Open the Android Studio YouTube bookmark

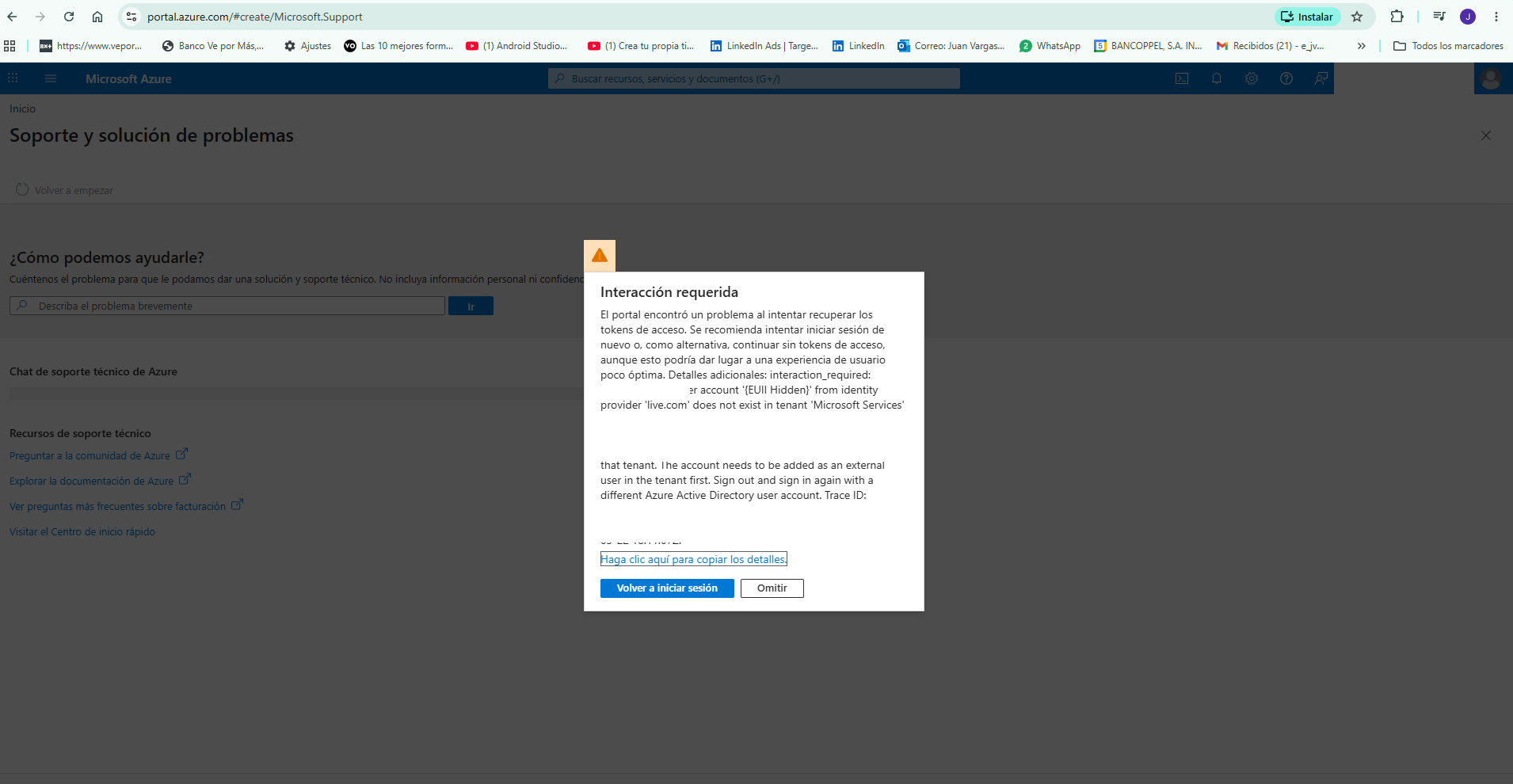coord(516,46)
